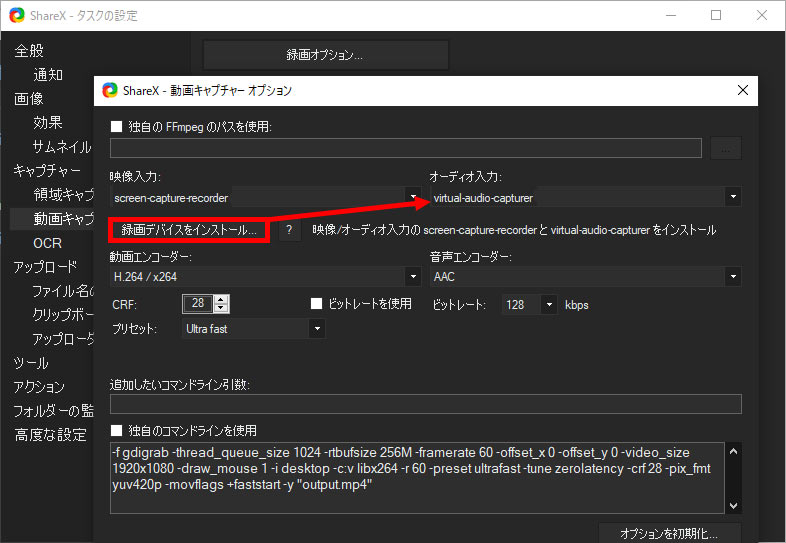This screenshot has height=543, width=786.
Task: Click the オプションを初期化... button
Action: [x=670, y=533]
